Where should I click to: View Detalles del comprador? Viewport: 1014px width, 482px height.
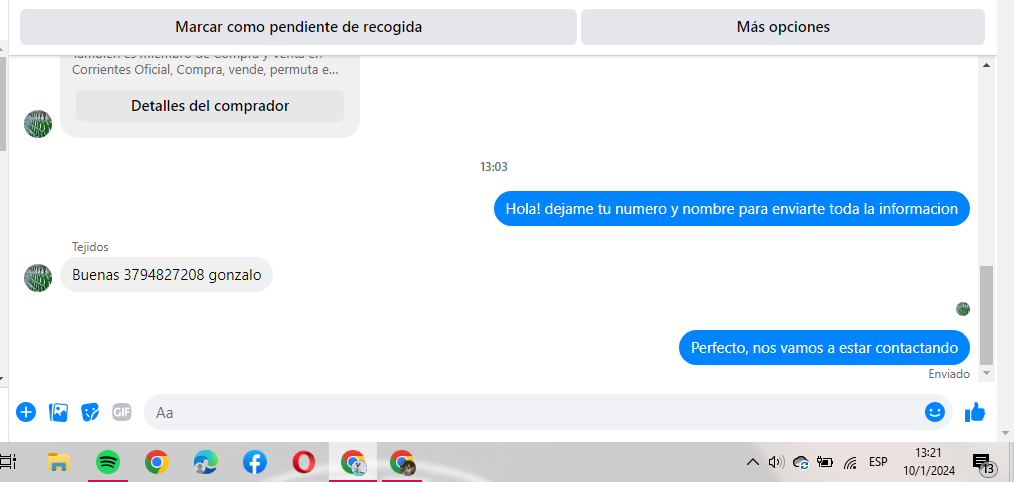point(210,106)
